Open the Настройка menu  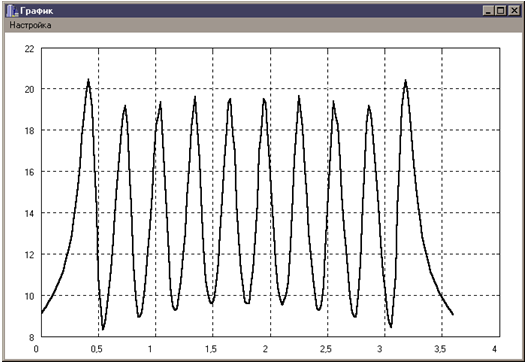pyautogui.click(x=30, y=25)
